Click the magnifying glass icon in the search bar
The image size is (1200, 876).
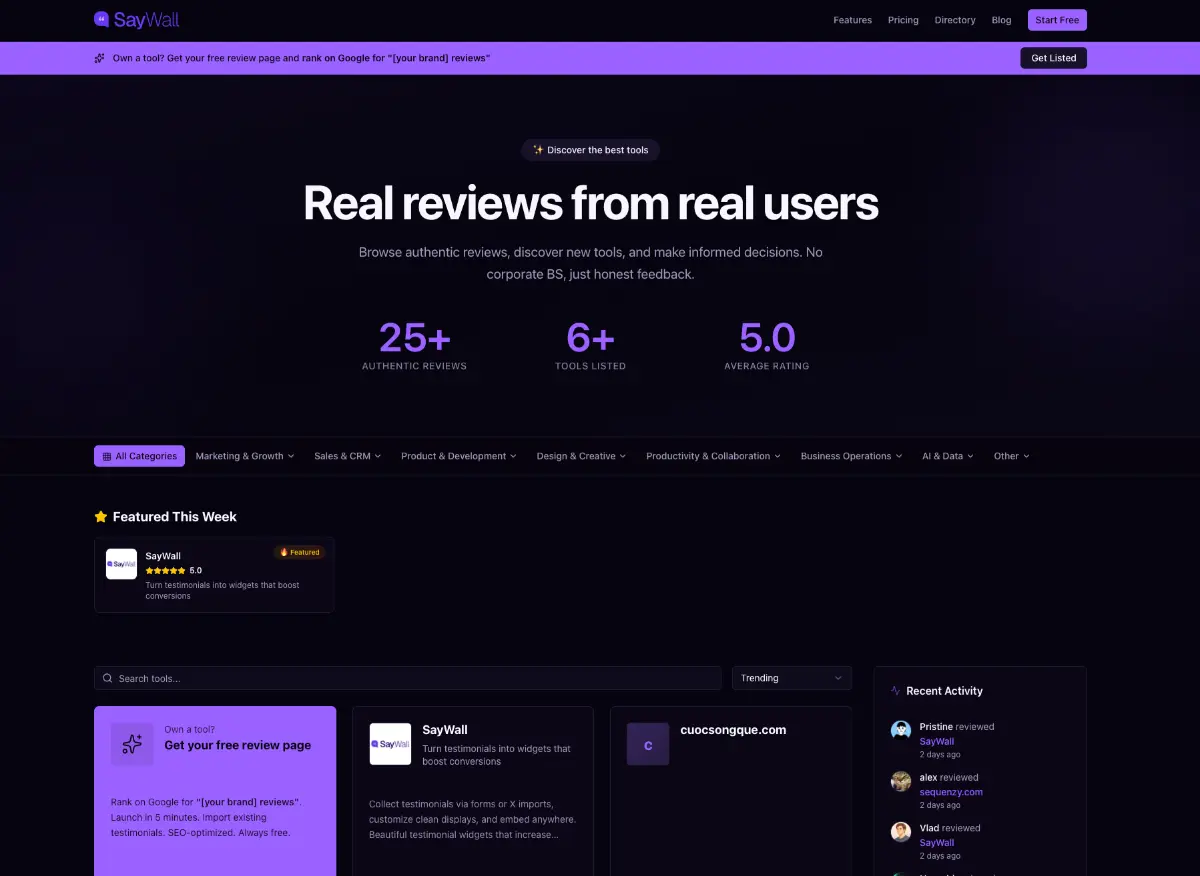coord(107,677)
